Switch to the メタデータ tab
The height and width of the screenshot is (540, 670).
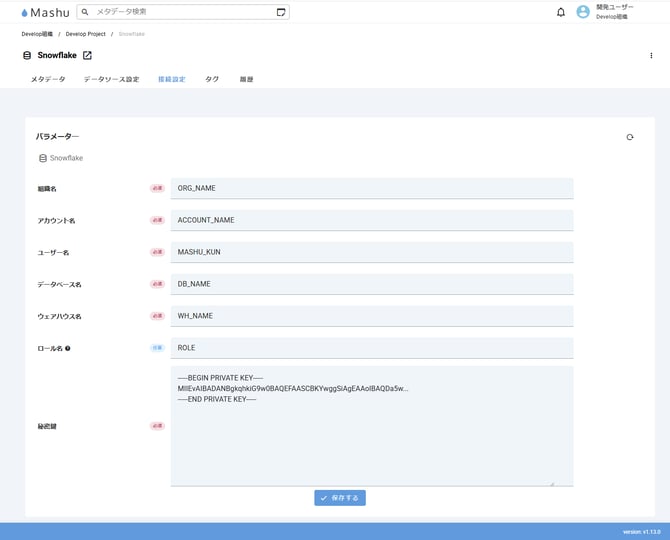click(x=48, y=79)
